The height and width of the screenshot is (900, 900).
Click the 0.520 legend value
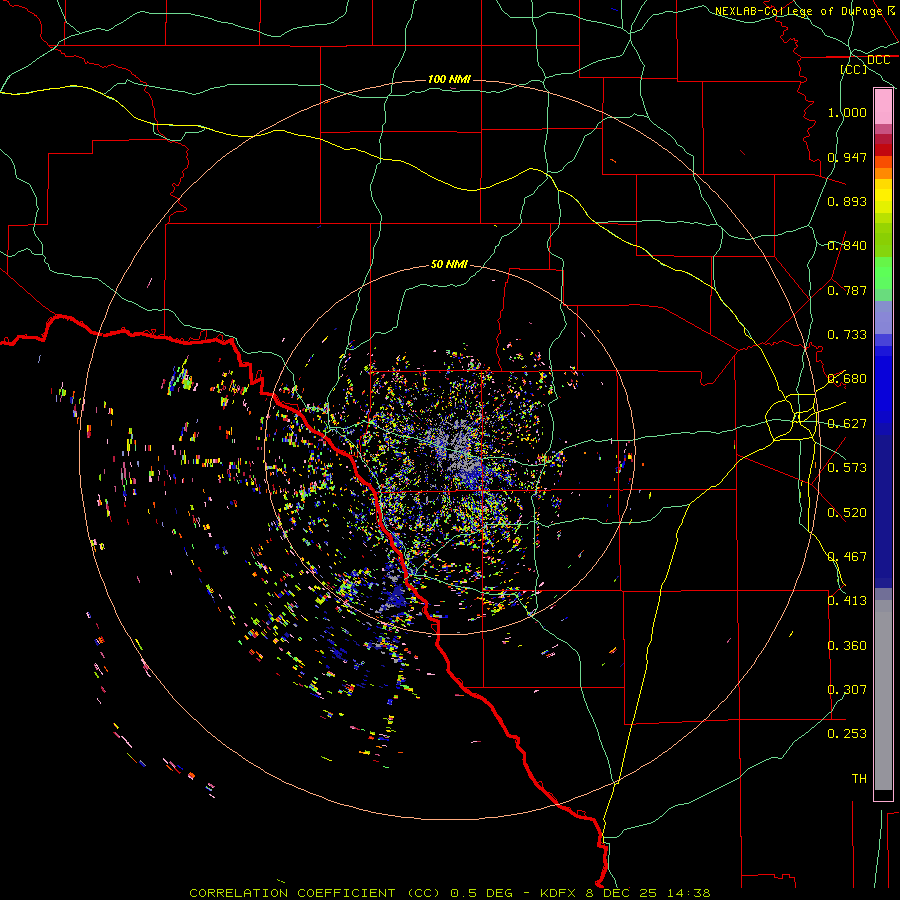point(847,513)
